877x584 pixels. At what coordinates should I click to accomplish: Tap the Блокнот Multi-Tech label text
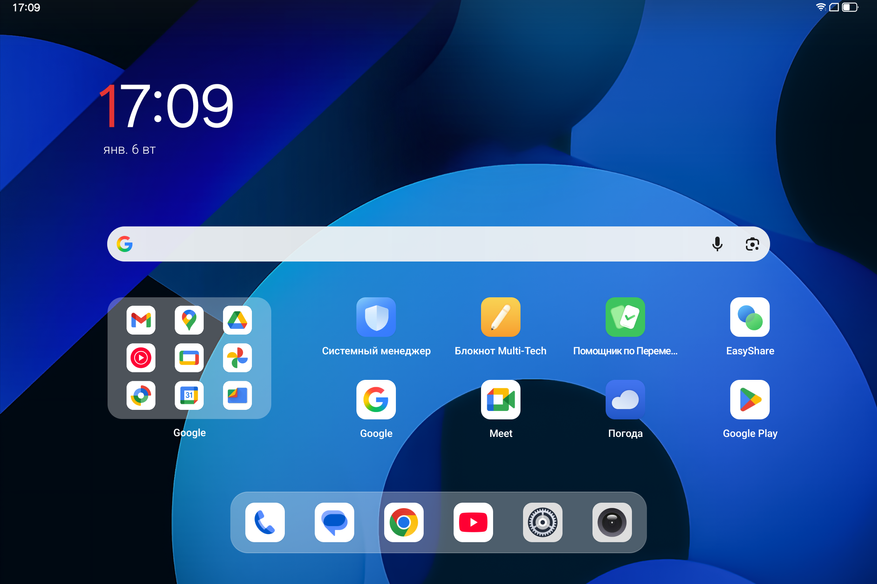[501, 351]
